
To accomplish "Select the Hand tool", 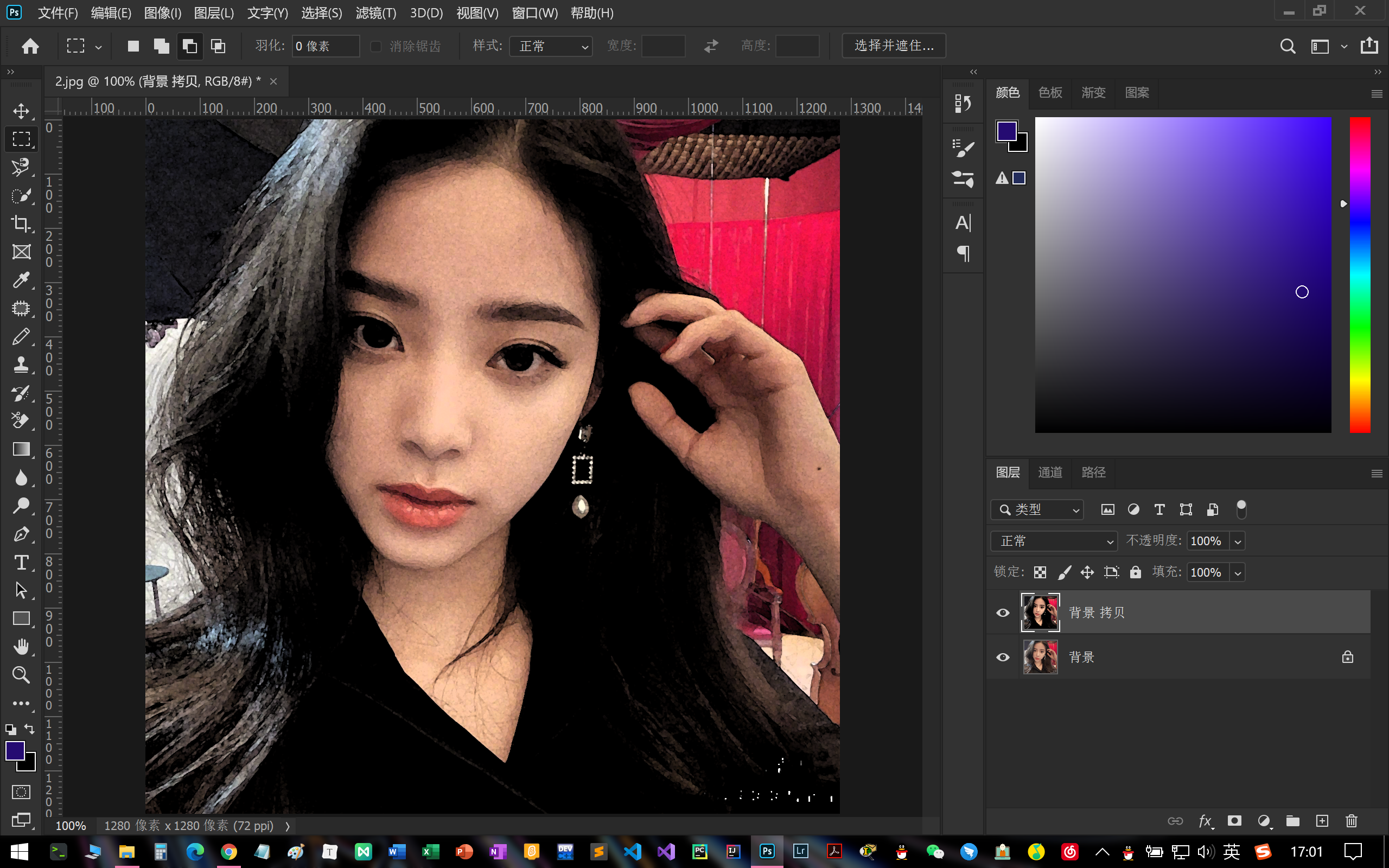I will [x=21, y=647].
